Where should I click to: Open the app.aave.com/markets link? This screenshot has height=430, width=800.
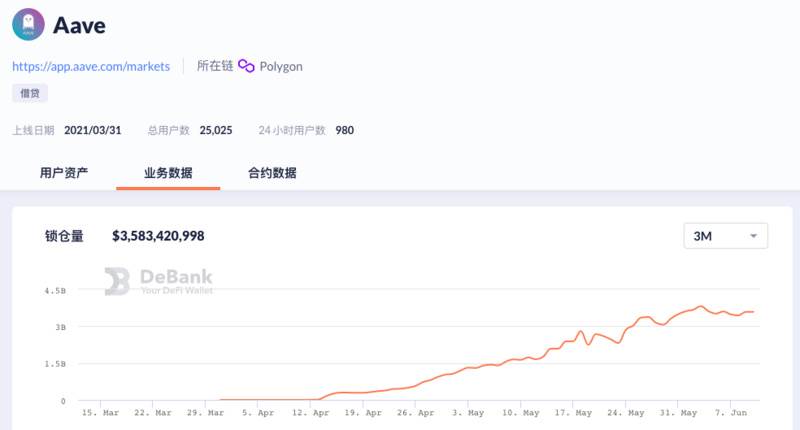pyautogui.click(x=91, y=66)
